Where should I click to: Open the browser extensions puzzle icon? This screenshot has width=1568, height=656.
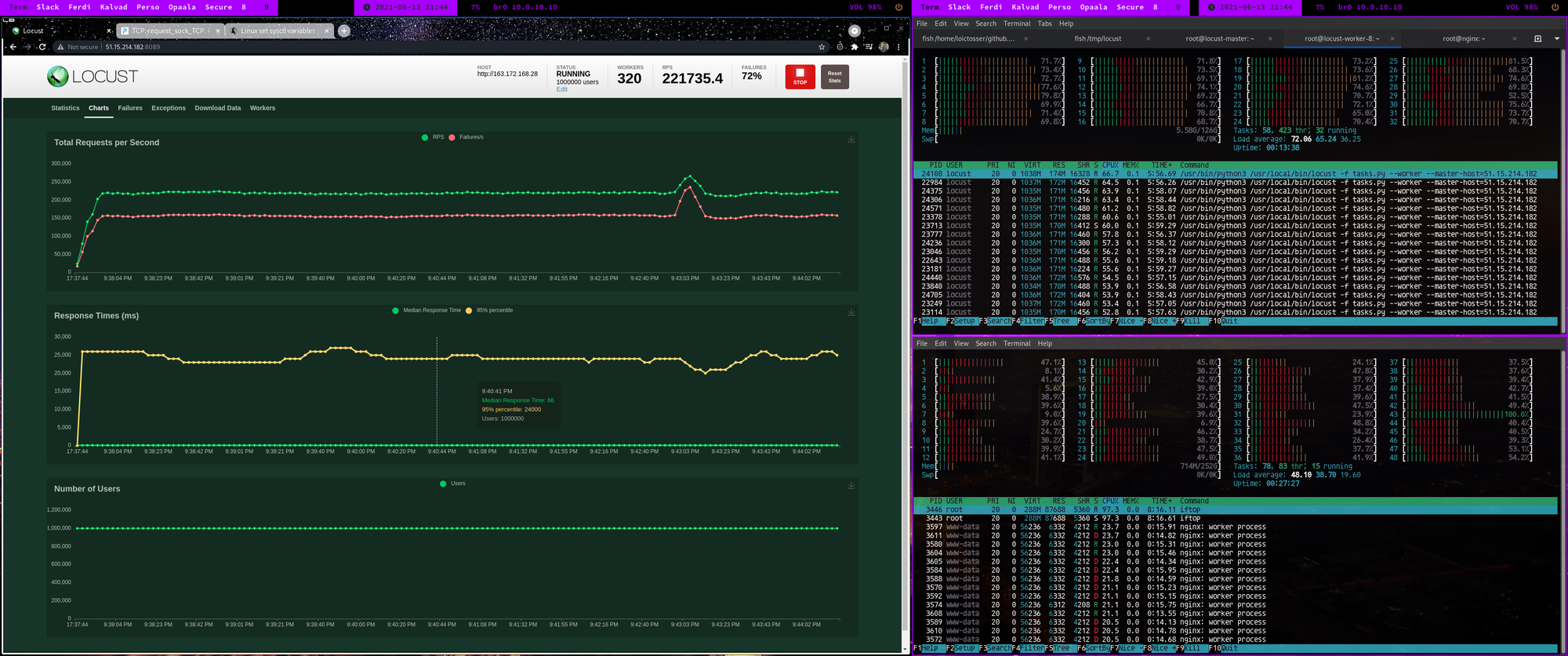(x=855, y=47)
